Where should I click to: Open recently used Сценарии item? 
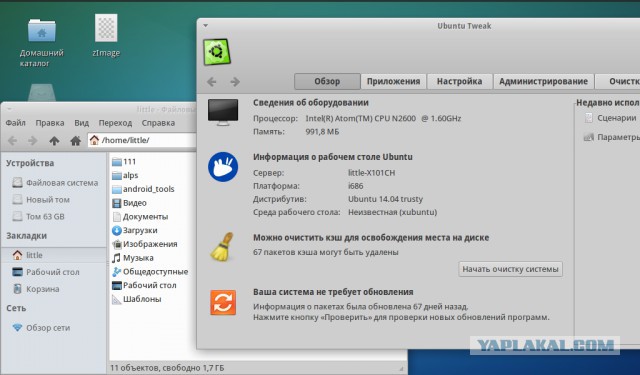click(x=611, y=118)
